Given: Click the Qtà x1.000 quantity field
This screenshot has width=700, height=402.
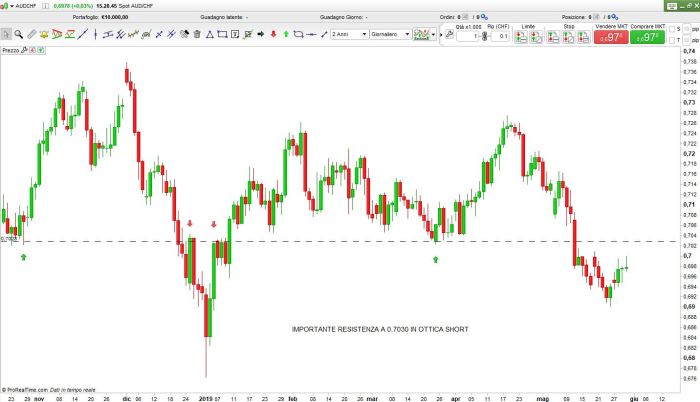Looking at the screenshot, I should tap(467, 36).
